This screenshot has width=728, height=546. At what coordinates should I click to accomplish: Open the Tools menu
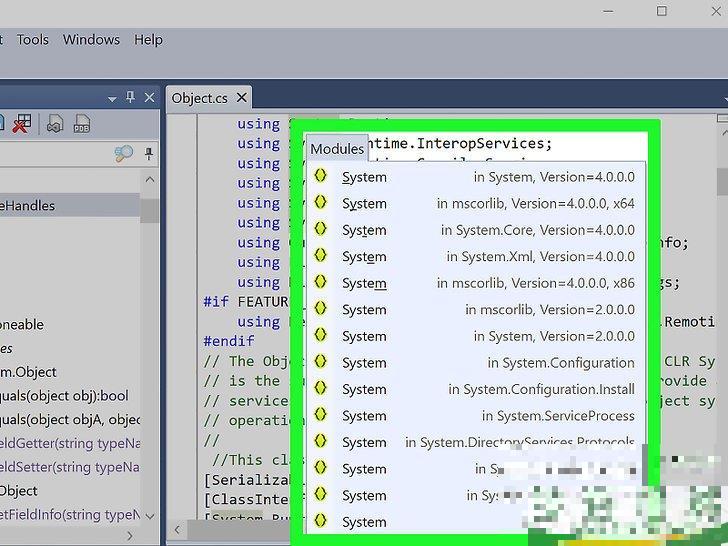(x=32, y=40)
